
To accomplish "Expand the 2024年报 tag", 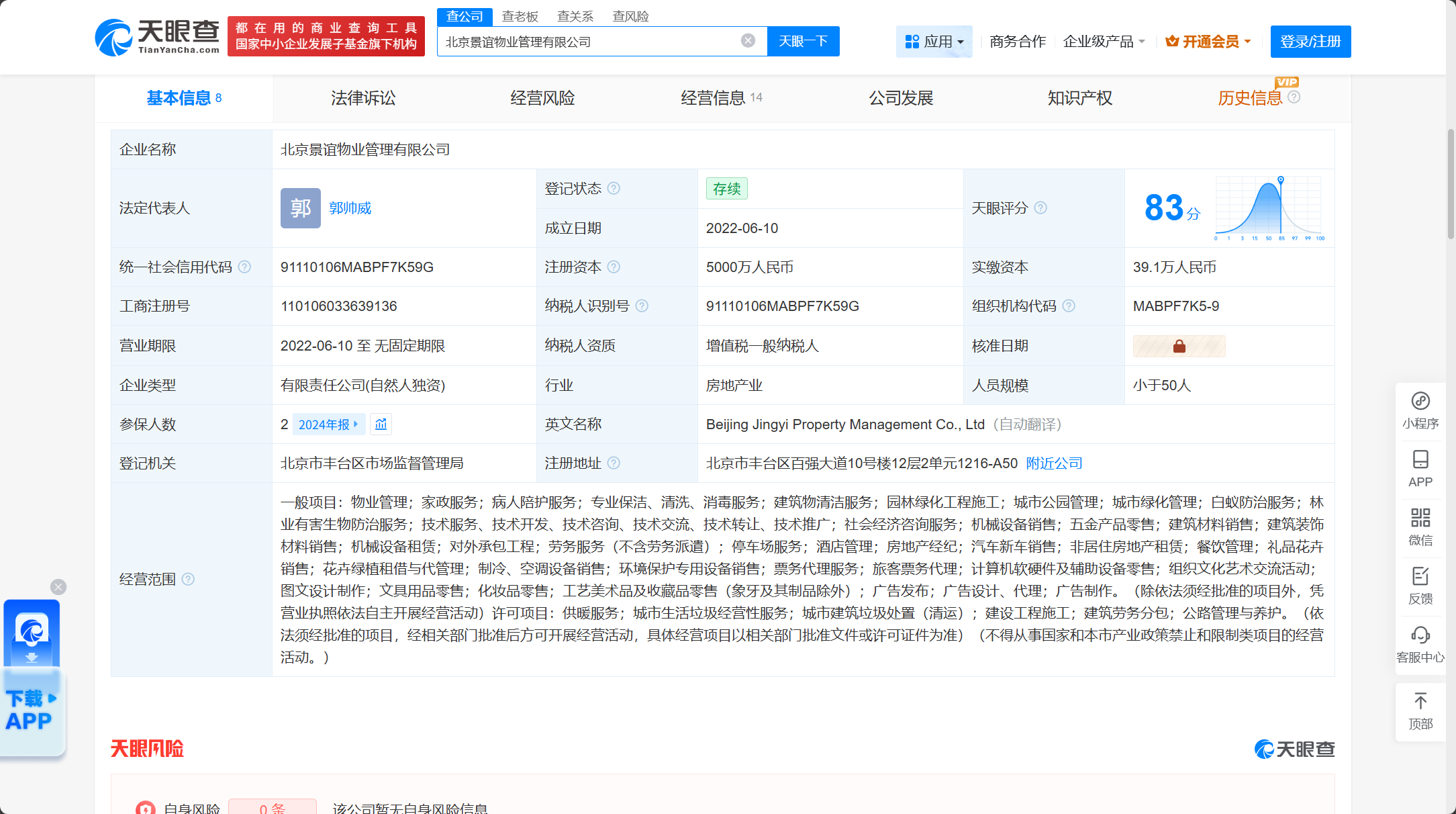I will coord(328,424).
